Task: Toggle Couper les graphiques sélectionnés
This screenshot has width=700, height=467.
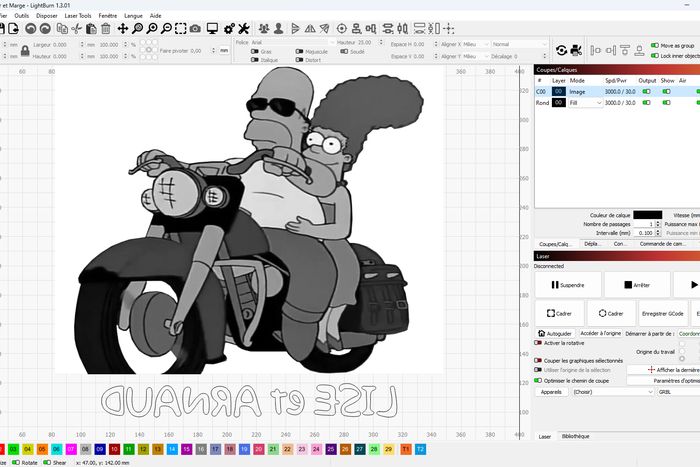Action: coord(538,360)
